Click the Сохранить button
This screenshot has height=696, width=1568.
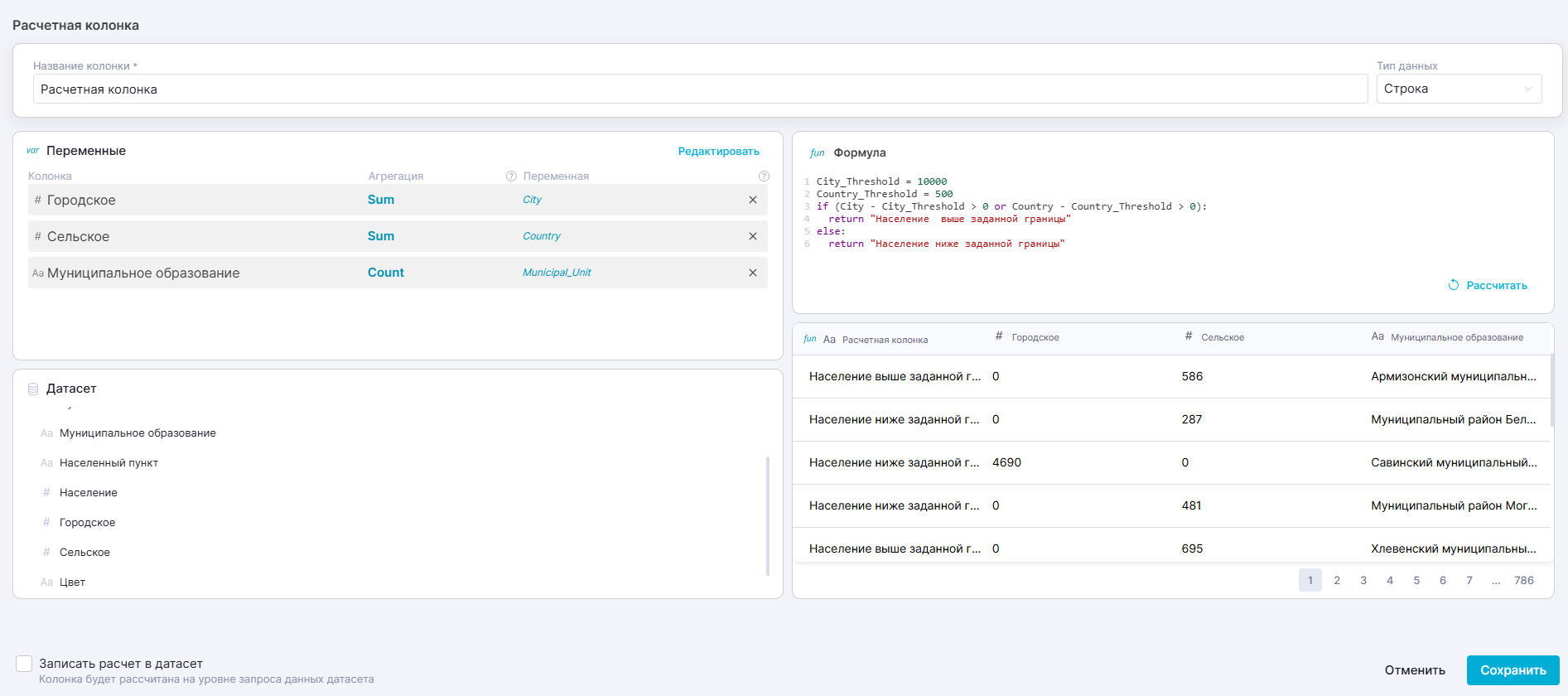click(x=1513, y=670)
